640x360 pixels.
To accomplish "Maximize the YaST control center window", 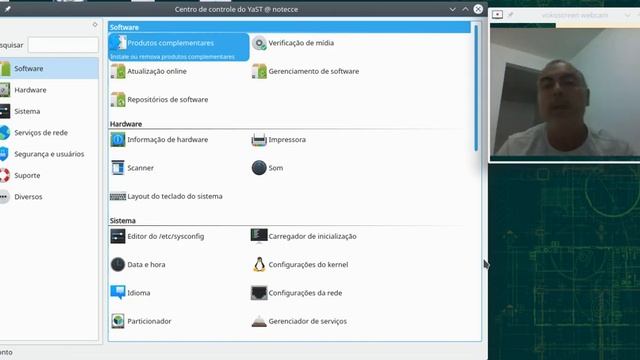I will (465, 9).
